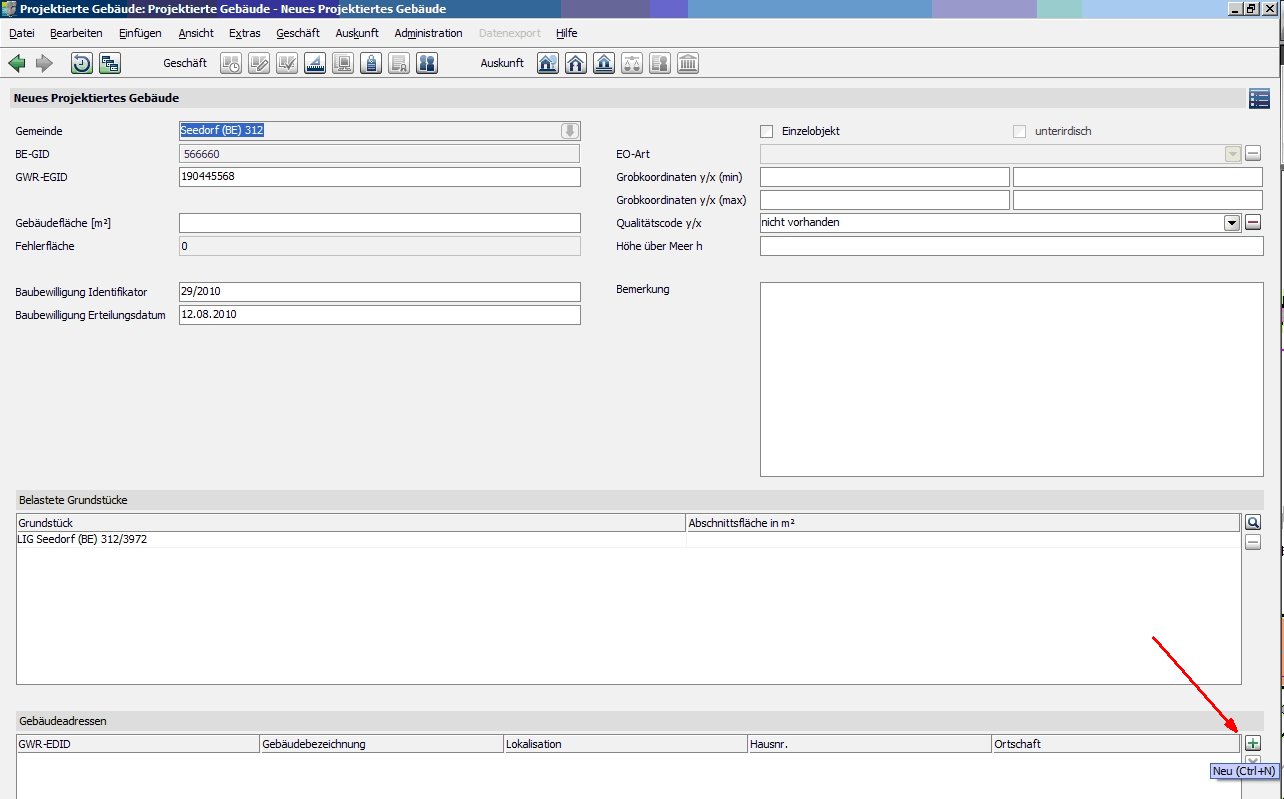The image size is (1284, 799).
Task: Click inside the Bemerkung text area
Action: point(1011,380)
